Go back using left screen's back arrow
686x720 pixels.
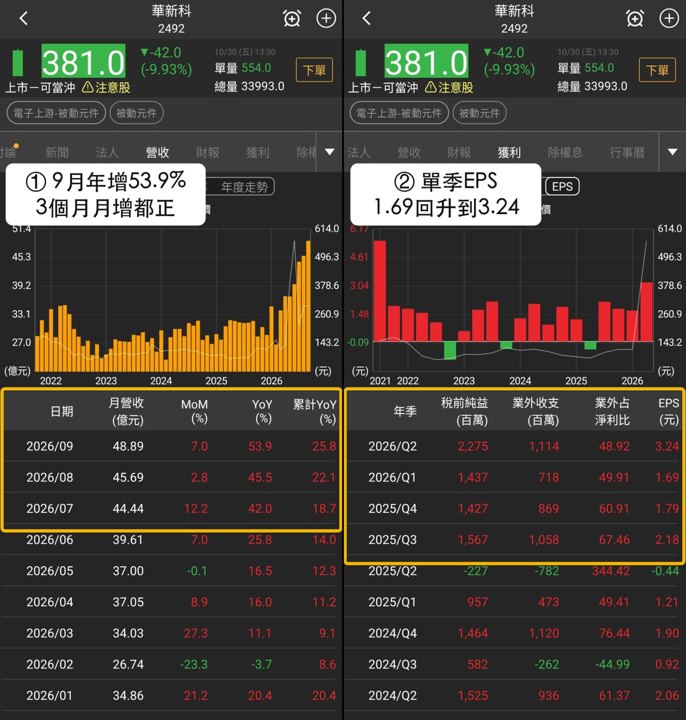click(24, 19)
